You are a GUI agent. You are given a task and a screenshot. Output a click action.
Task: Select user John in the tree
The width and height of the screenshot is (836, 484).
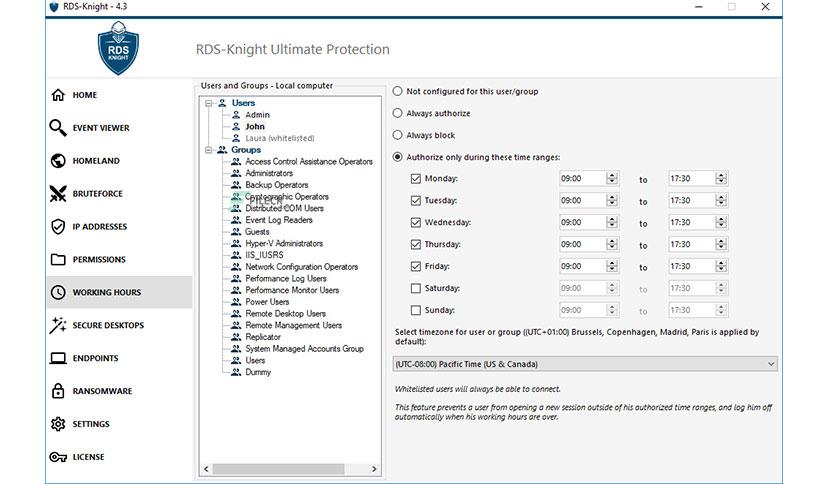[255, 126]
